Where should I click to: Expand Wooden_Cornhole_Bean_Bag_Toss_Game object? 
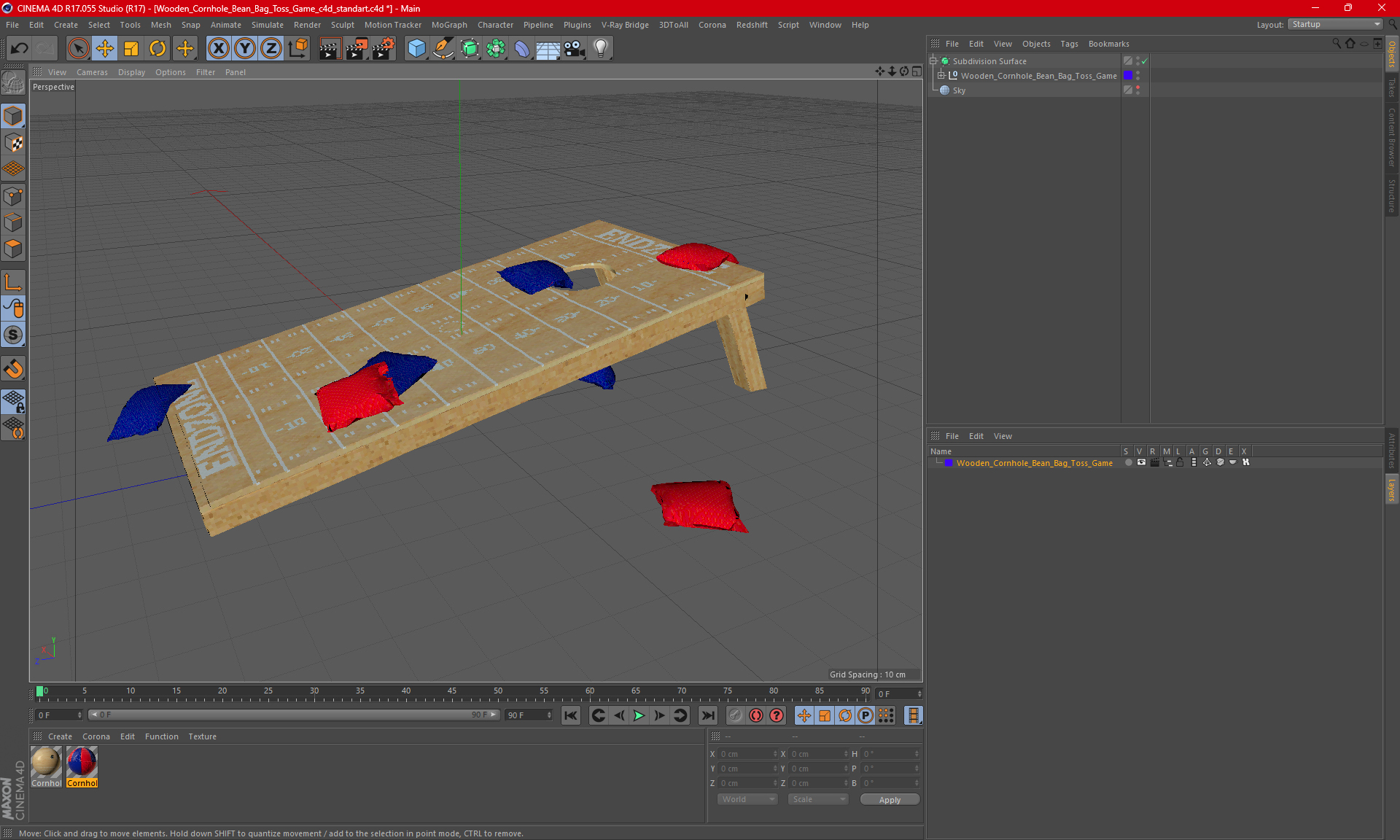(x=941, y=75)
